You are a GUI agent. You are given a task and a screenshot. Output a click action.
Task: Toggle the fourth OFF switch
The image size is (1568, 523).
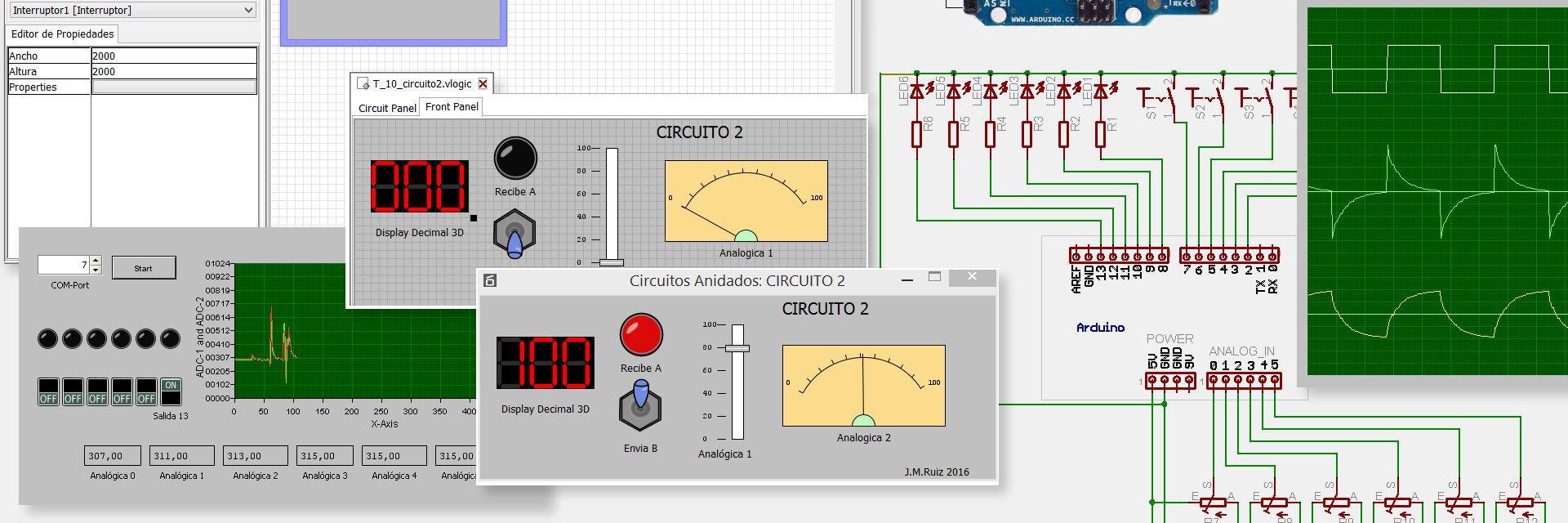pos(122,391)
